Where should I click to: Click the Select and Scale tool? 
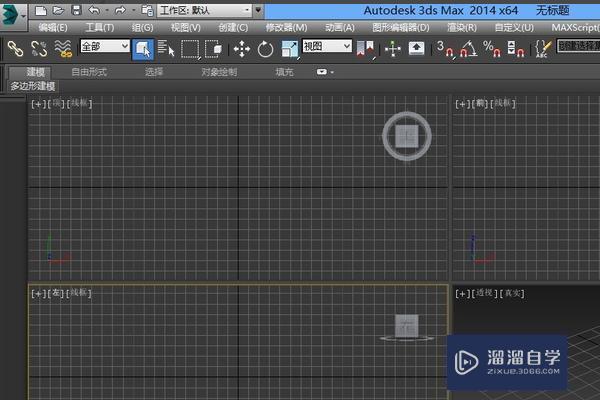(x=289, y=47)
